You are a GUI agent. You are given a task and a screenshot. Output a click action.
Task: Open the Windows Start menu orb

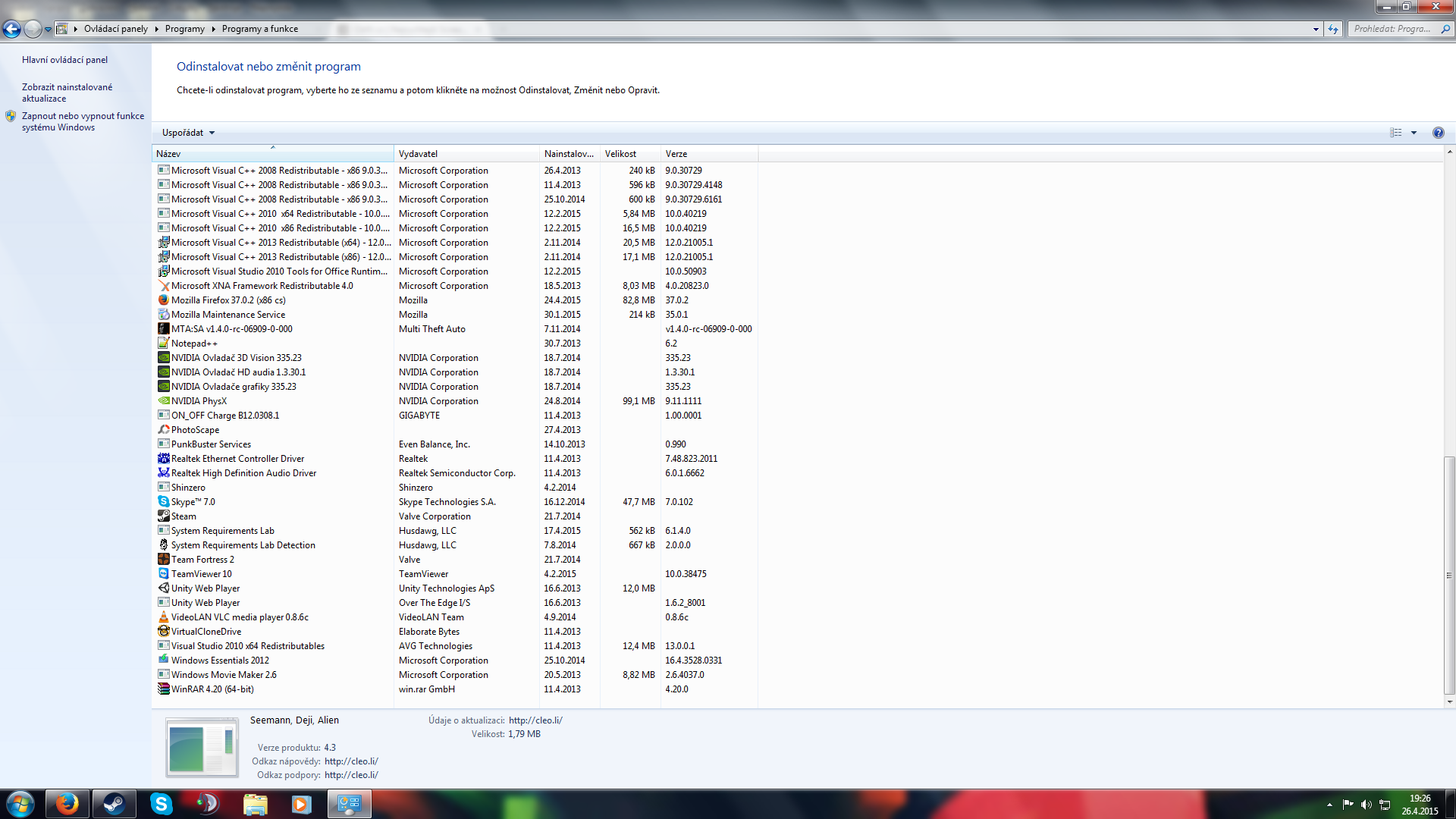(20, 804)
